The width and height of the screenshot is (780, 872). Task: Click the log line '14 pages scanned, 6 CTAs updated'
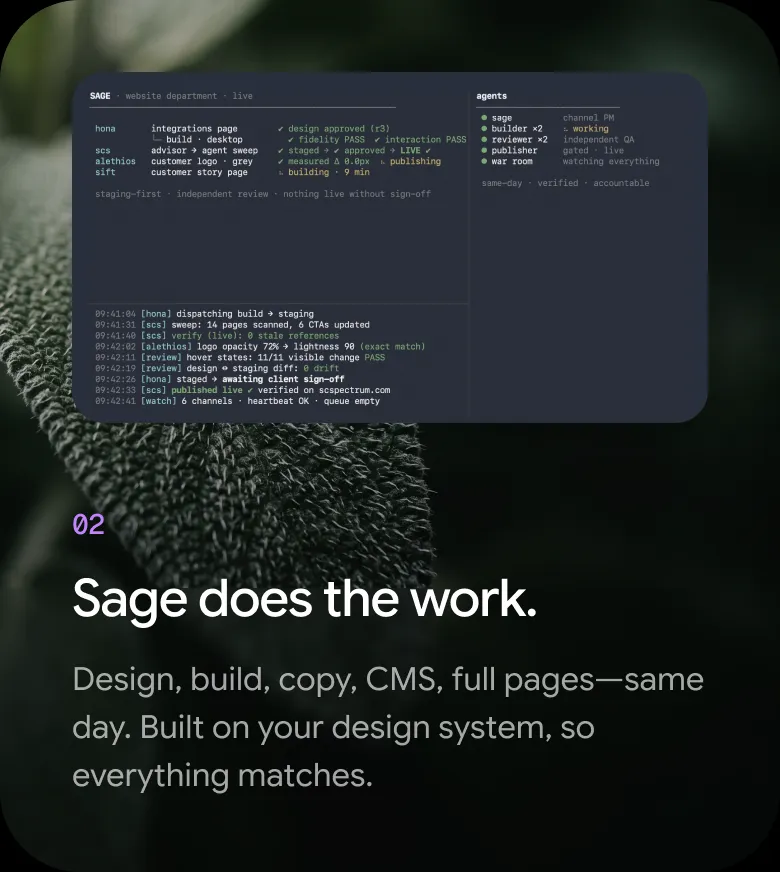[232, 325]
